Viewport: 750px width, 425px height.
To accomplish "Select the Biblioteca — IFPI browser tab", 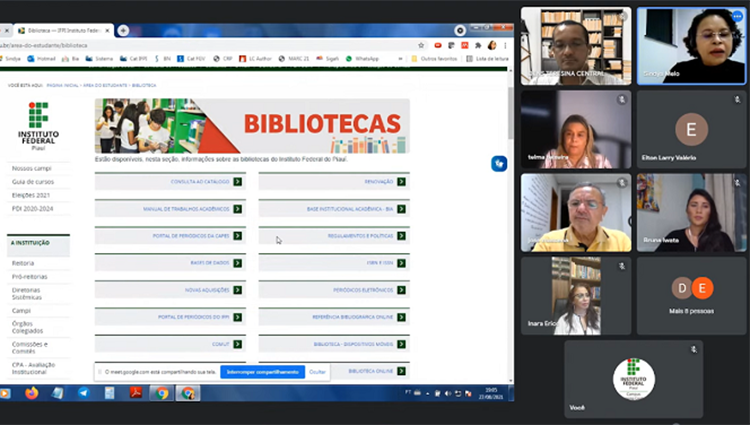I will pyautogui.click(x=63, y=31).
